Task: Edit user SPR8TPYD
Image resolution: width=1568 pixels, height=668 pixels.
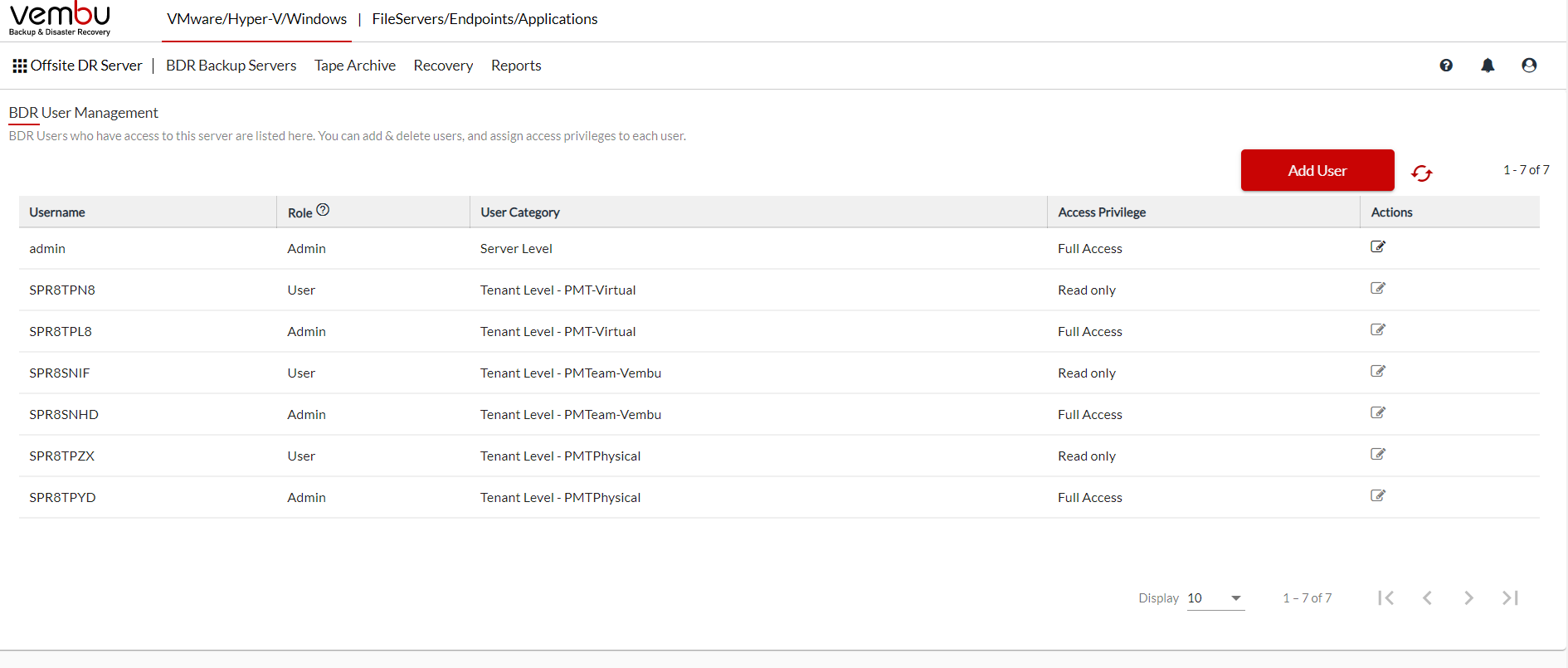Action: (1378, 495)
